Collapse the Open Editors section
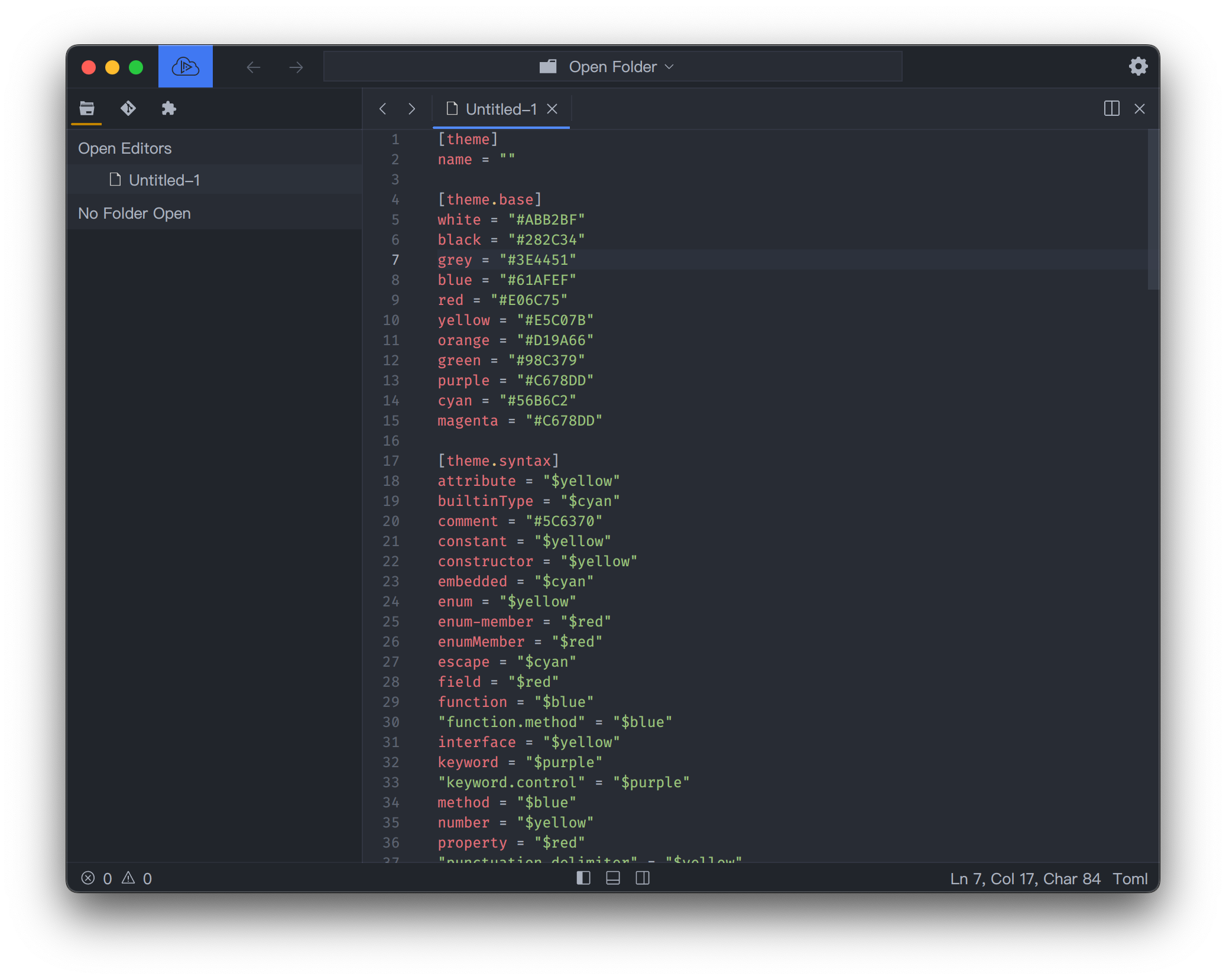Screen dimensions: 1226x980 tap(125, 148)
